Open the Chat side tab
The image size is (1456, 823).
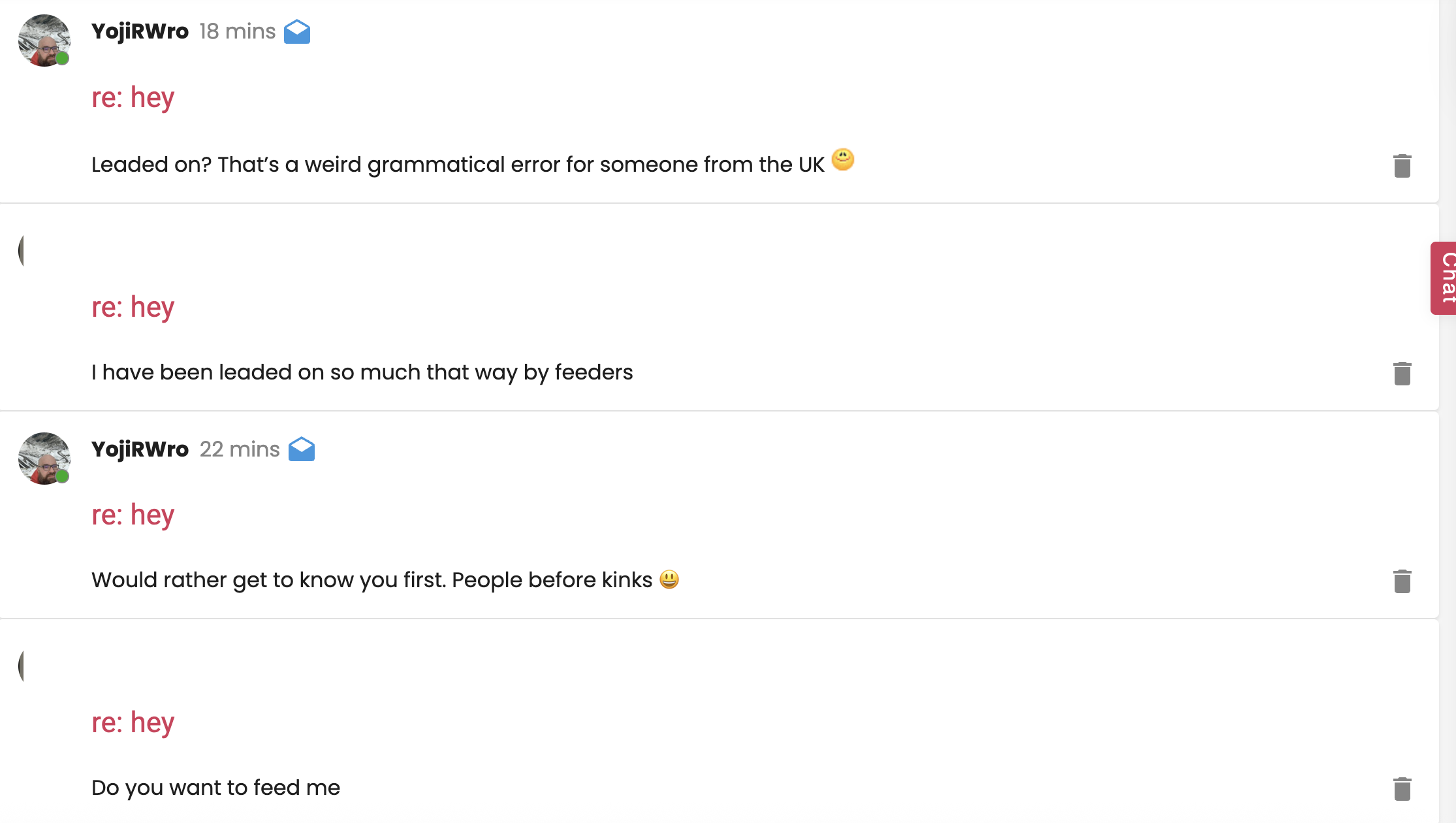[1445, 278]
